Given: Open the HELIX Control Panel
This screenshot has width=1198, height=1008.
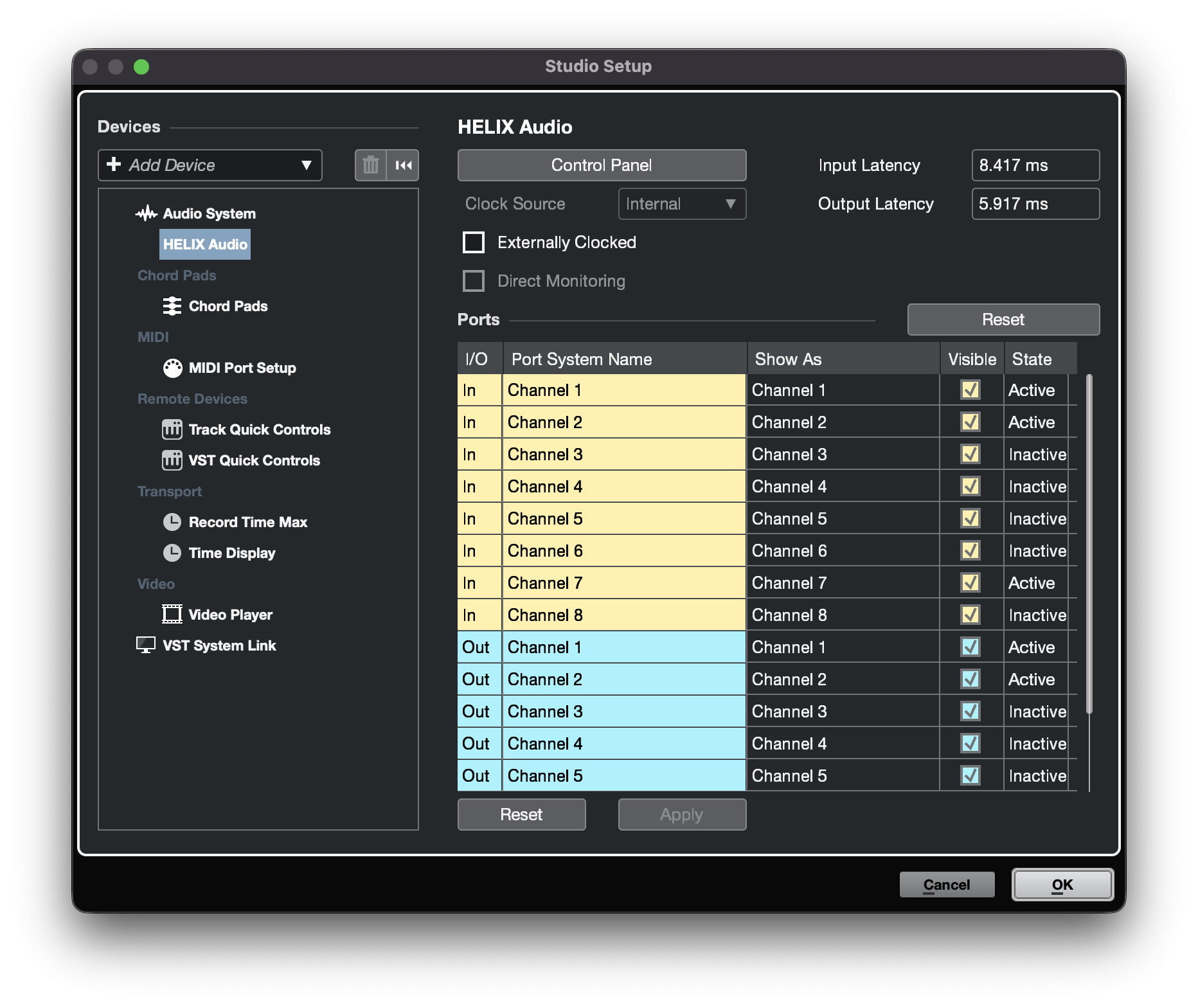Looking at the screenshot, I should pos(602,165).
